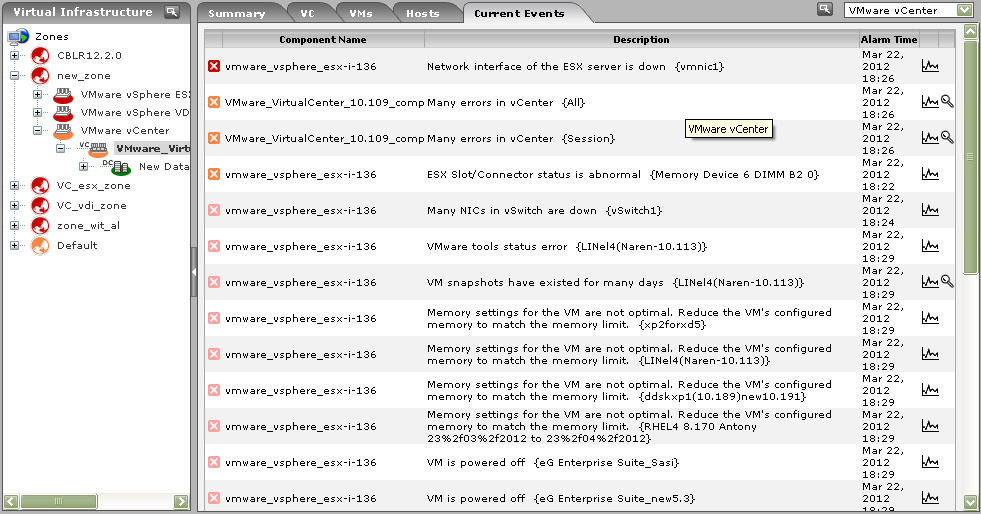The height and width of the screenshot is (514, 981).
Task: Expand the VC_esx_zone node
Action: [14, 186]
